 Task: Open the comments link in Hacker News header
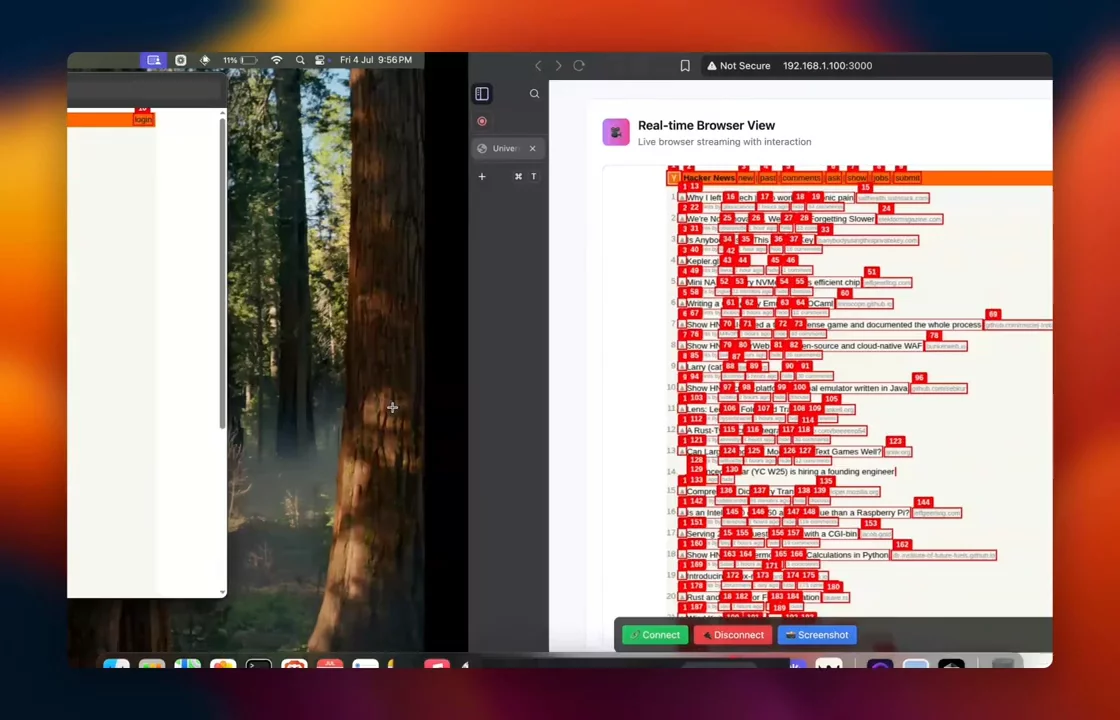(x=801, y=178)
